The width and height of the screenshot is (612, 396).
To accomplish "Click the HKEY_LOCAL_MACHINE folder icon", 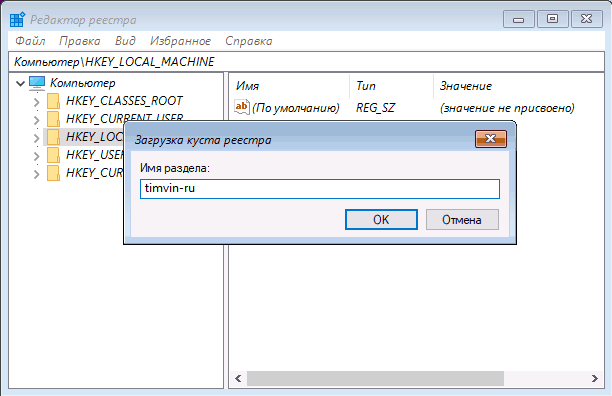I will click(x=53, y=137).
